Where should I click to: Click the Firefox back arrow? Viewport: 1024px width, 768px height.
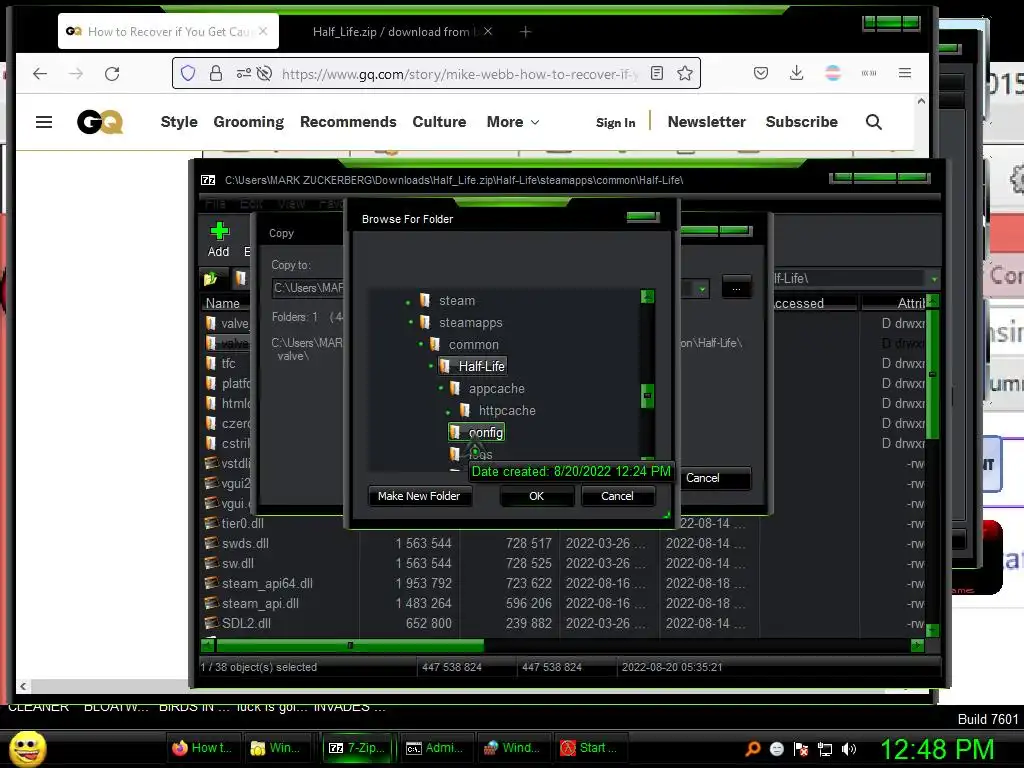tap(40, 73)
